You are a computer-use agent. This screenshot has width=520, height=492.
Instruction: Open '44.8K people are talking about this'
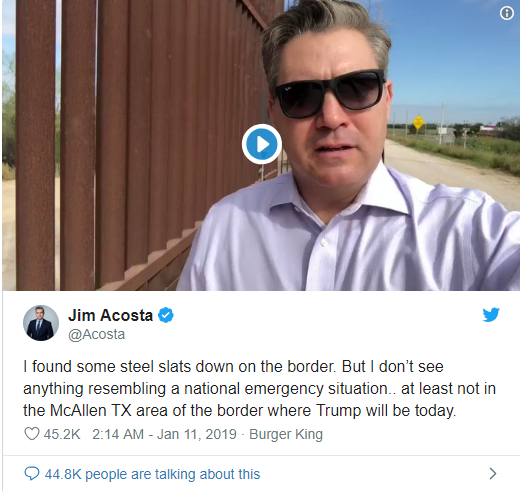tap(152, 474)
